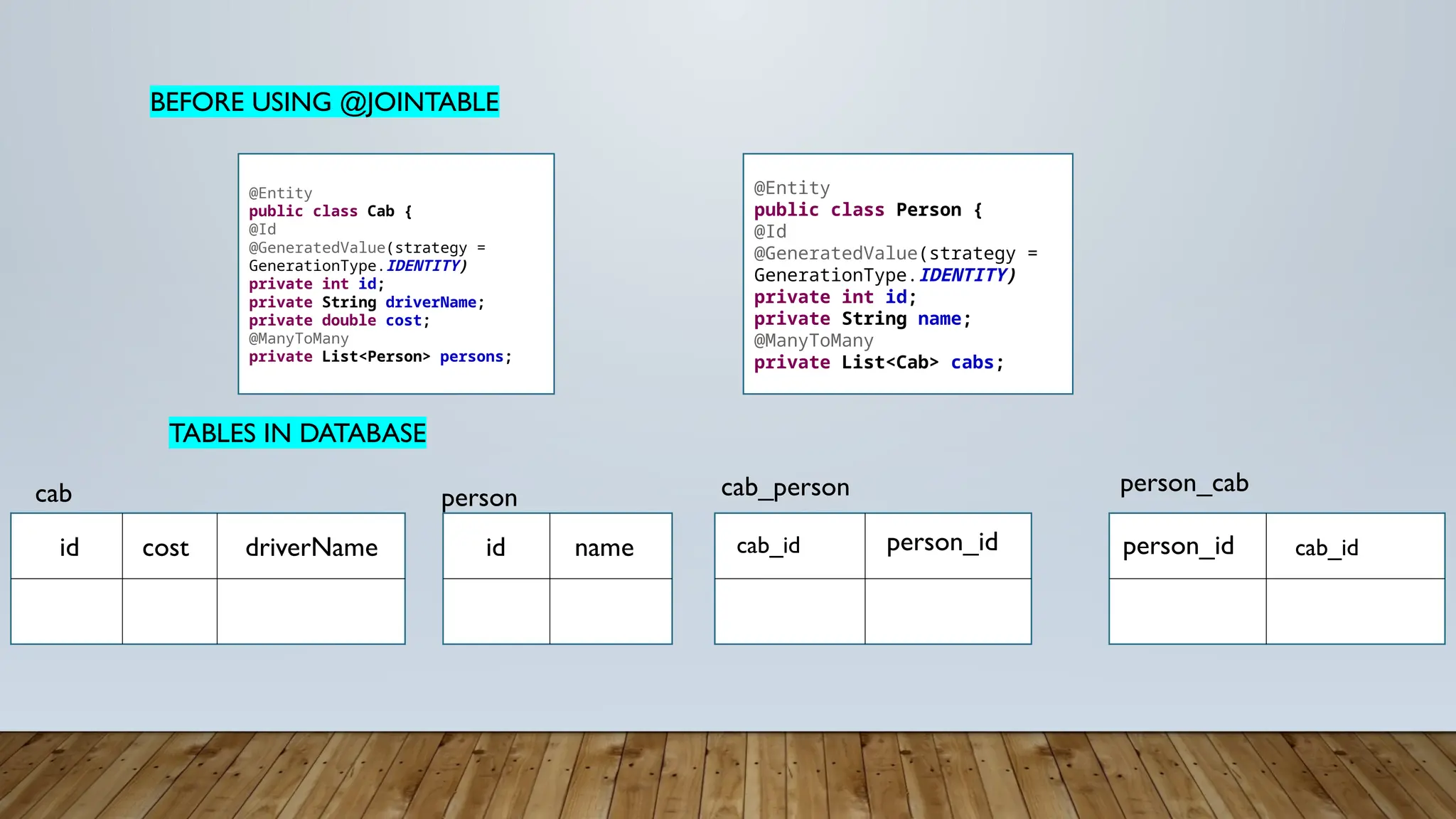Select the id header in person table
The height and width of the screenshot is (819, 1456).
pyautogui.click(x=496, y=547)
